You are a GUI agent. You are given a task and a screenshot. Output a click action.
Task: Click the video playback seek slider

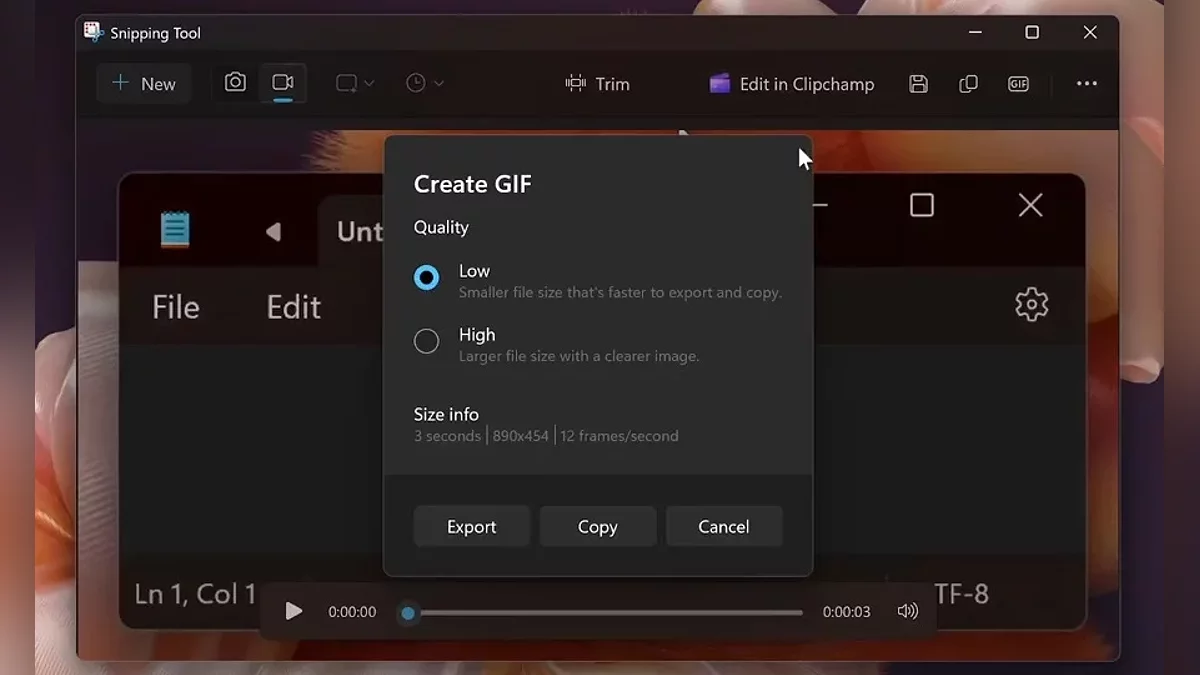[x=605, y=612]
